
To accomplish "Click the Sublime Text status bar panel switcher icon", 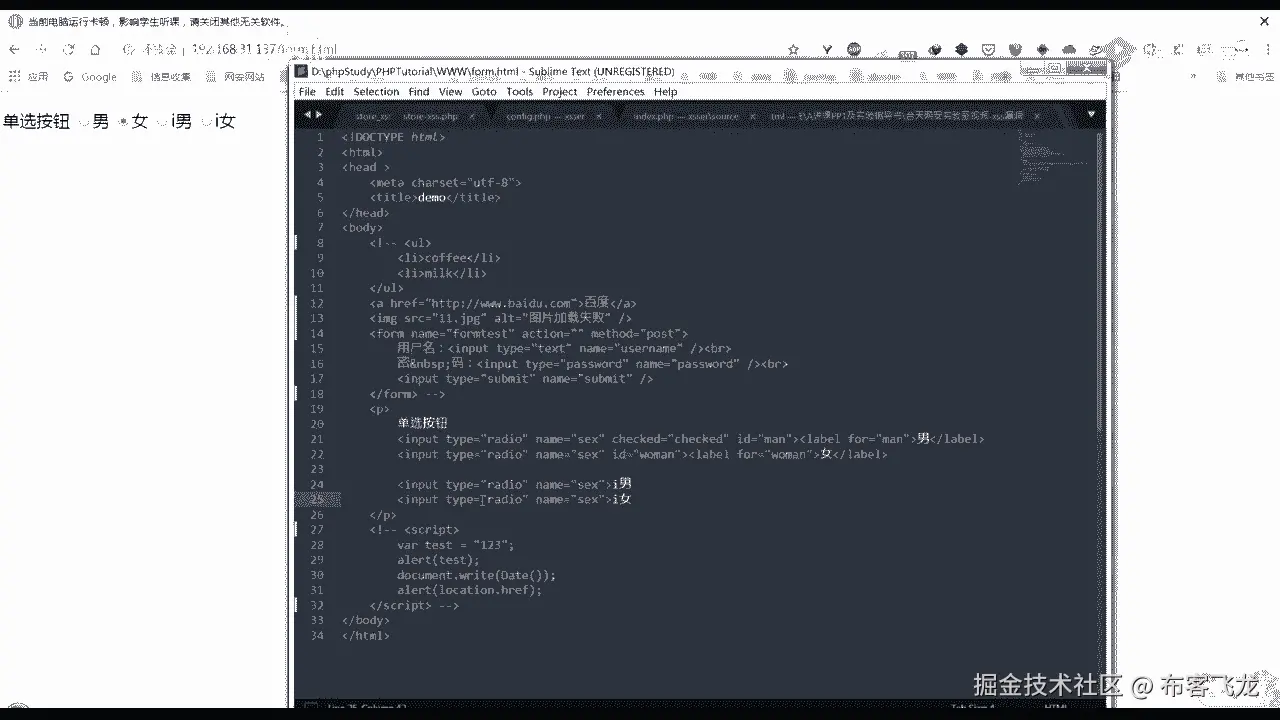I will point(310,707).
